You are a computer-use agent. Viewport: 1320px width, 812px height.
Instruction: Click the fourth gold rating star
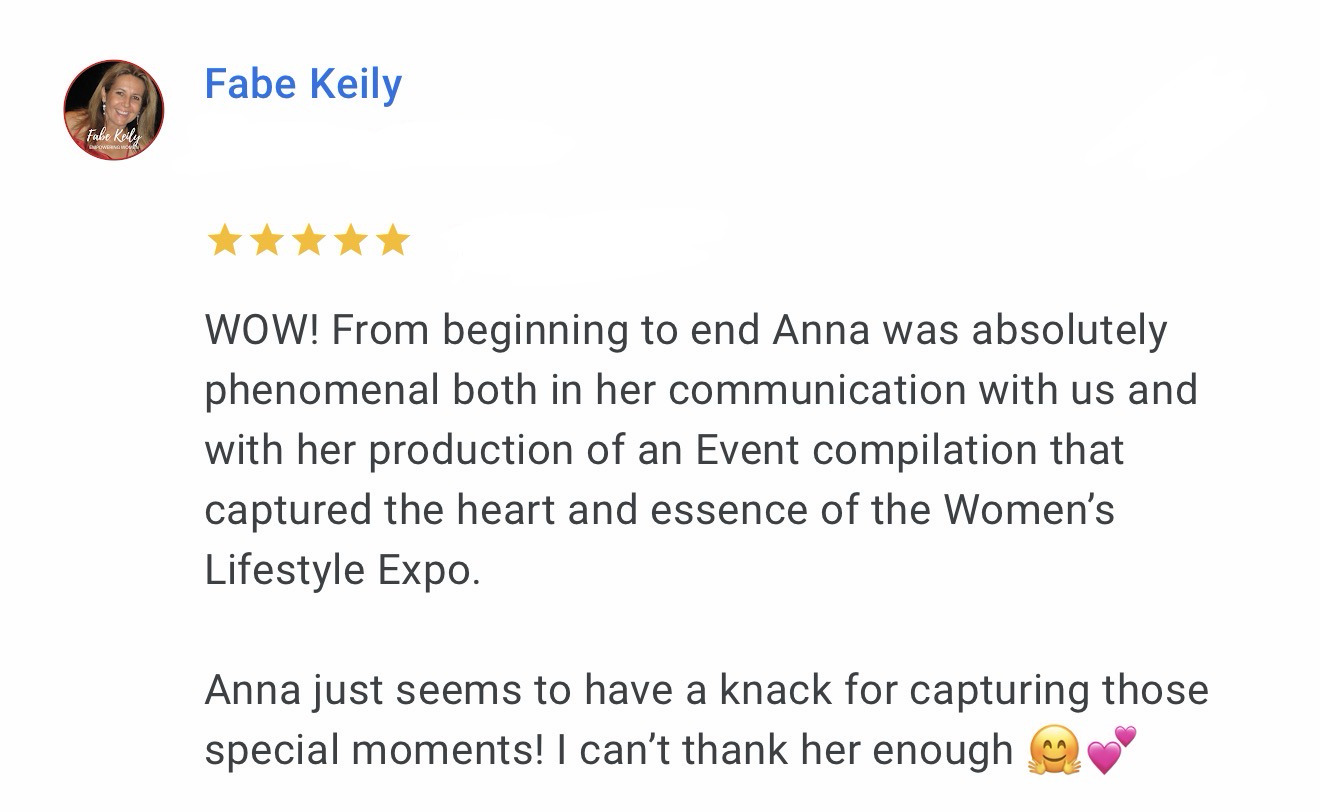(351, 241)
